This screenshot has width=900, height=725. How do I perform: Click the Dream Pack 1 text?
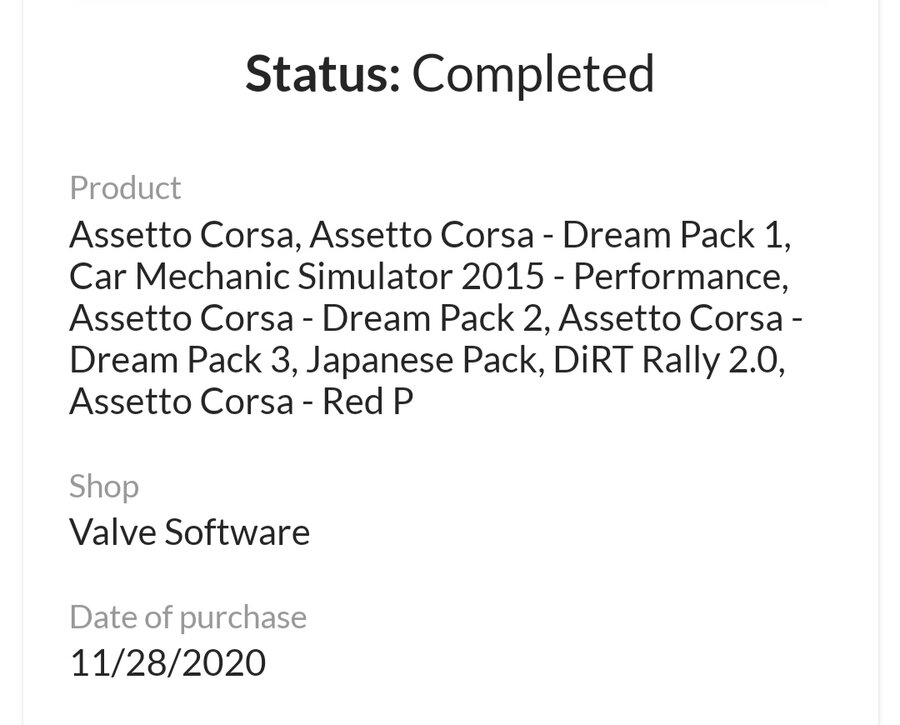coord(675,235)
